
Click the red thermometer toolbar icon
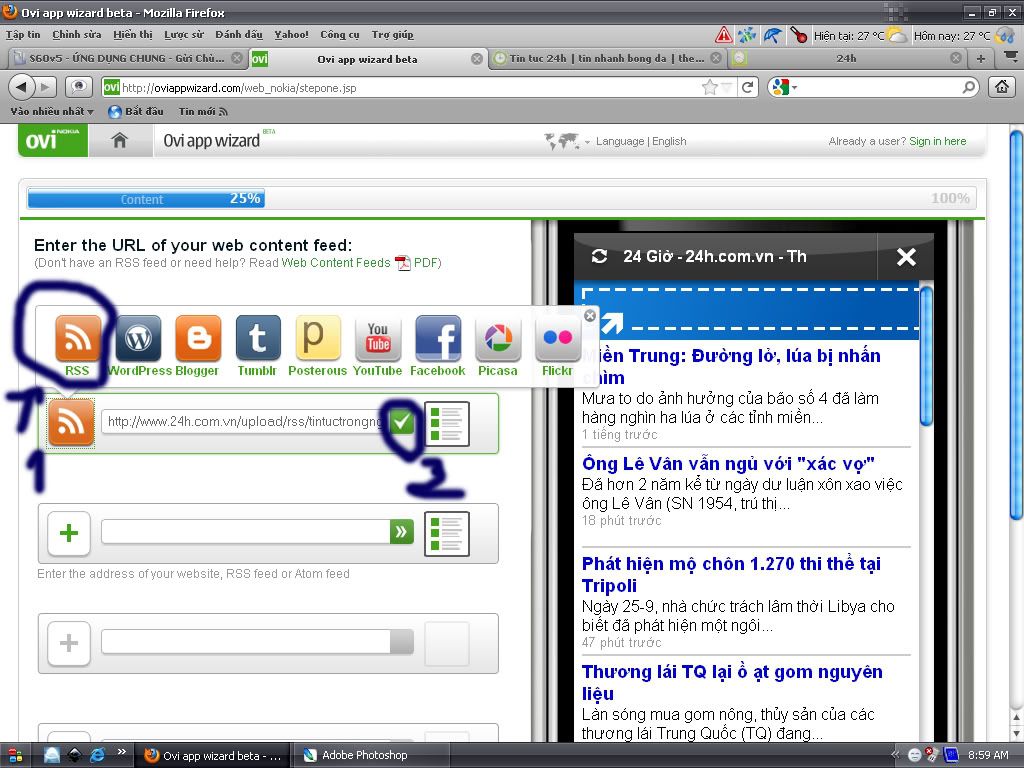(798, 35)
